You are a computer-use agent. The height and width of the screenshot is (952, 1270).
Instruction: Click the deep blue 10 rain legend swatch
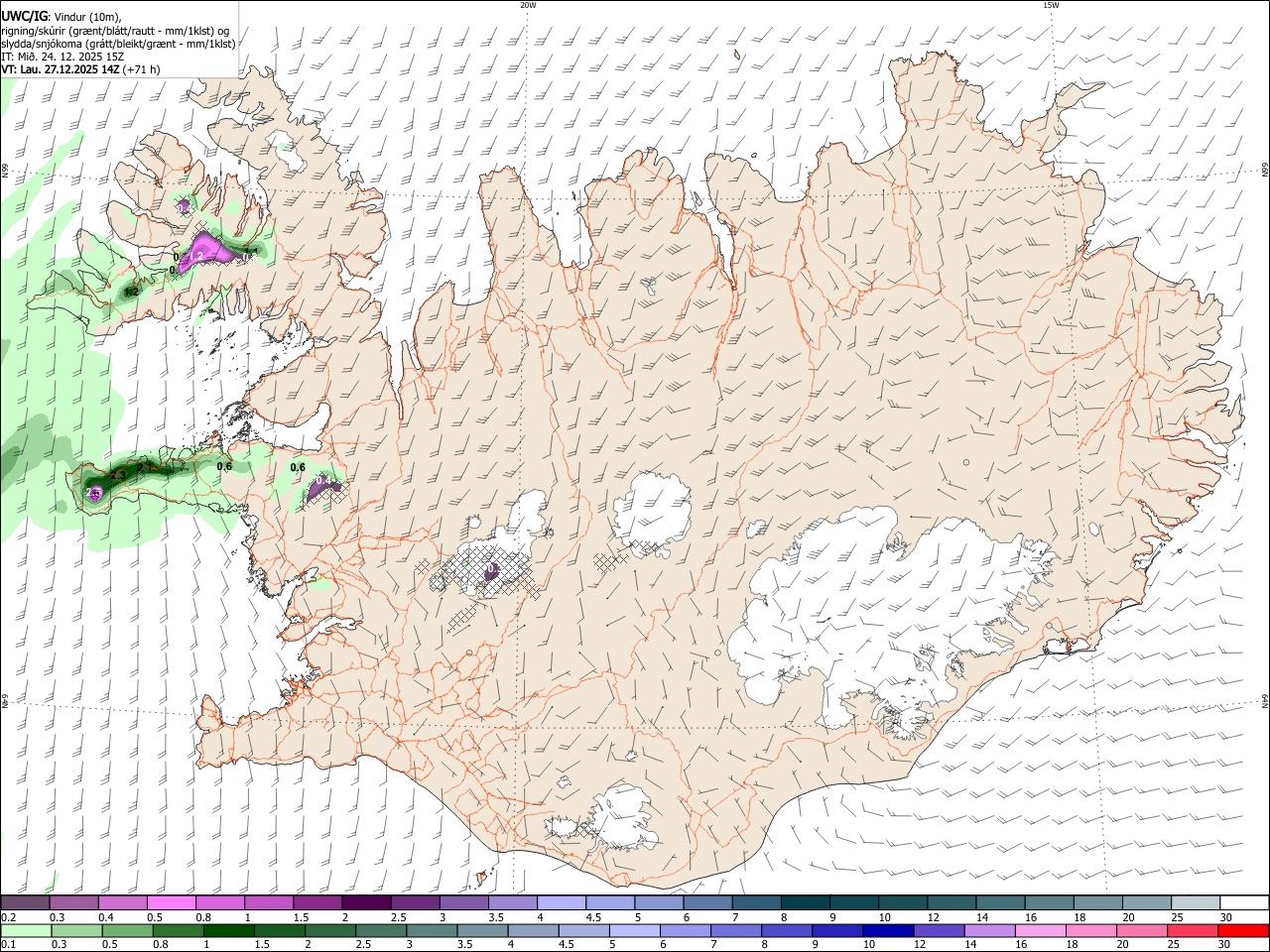click(887, 931)
